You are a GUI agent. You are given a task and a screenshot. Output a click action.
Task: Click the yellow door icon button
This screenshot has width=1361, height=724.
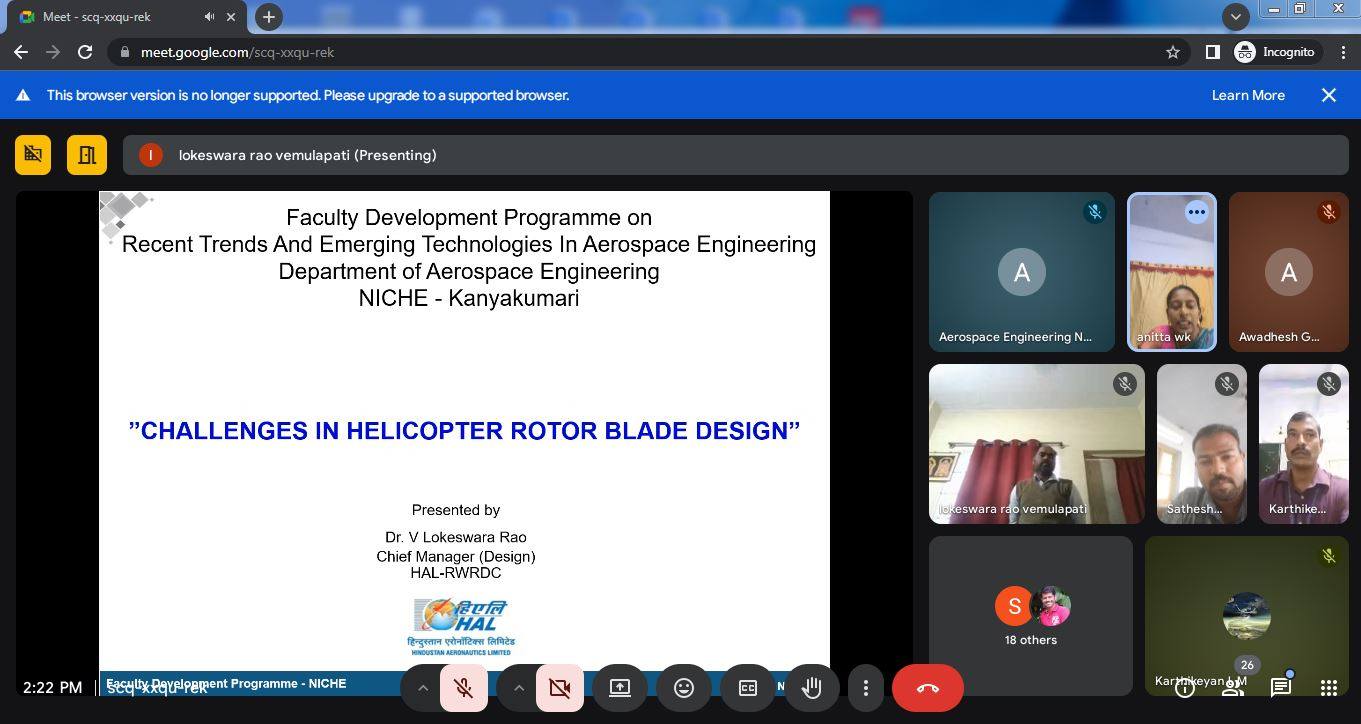click(87, 155)
